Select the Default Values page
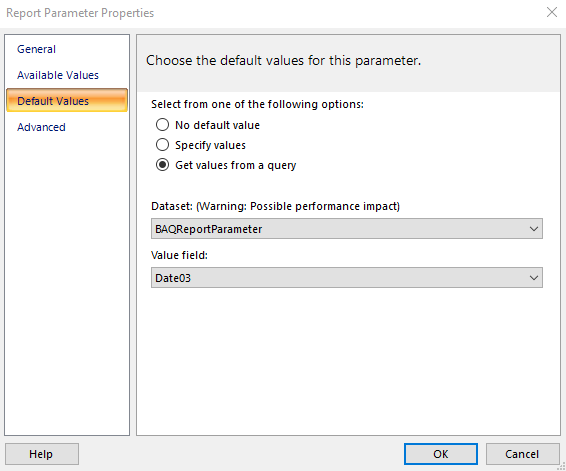 pyautogui.click(x=67, y=100)
